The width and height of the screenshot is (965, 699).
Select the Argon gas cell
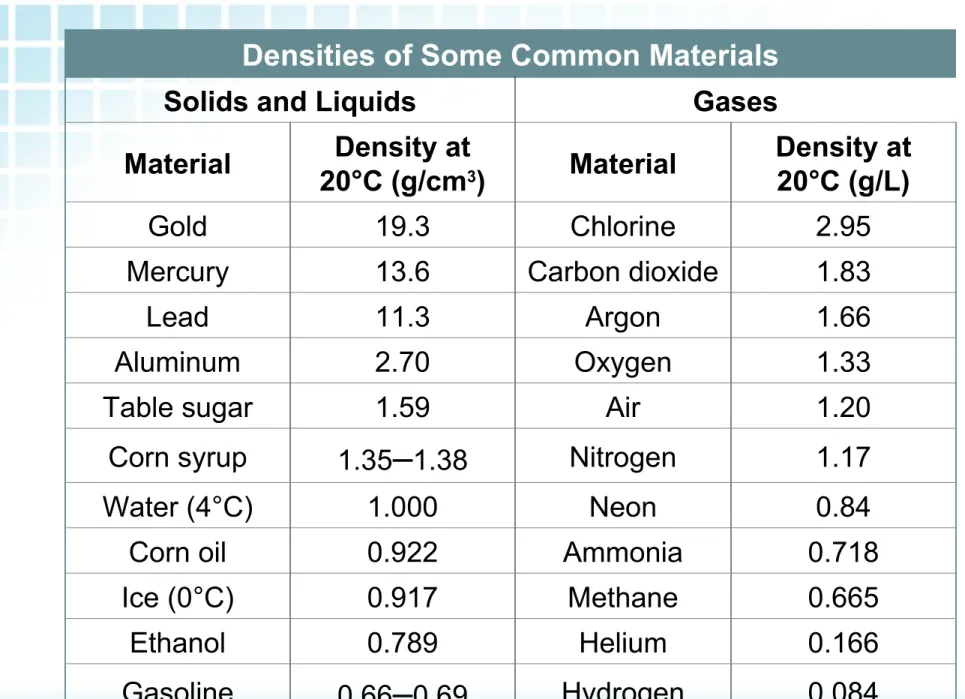(x=622, y=318)
